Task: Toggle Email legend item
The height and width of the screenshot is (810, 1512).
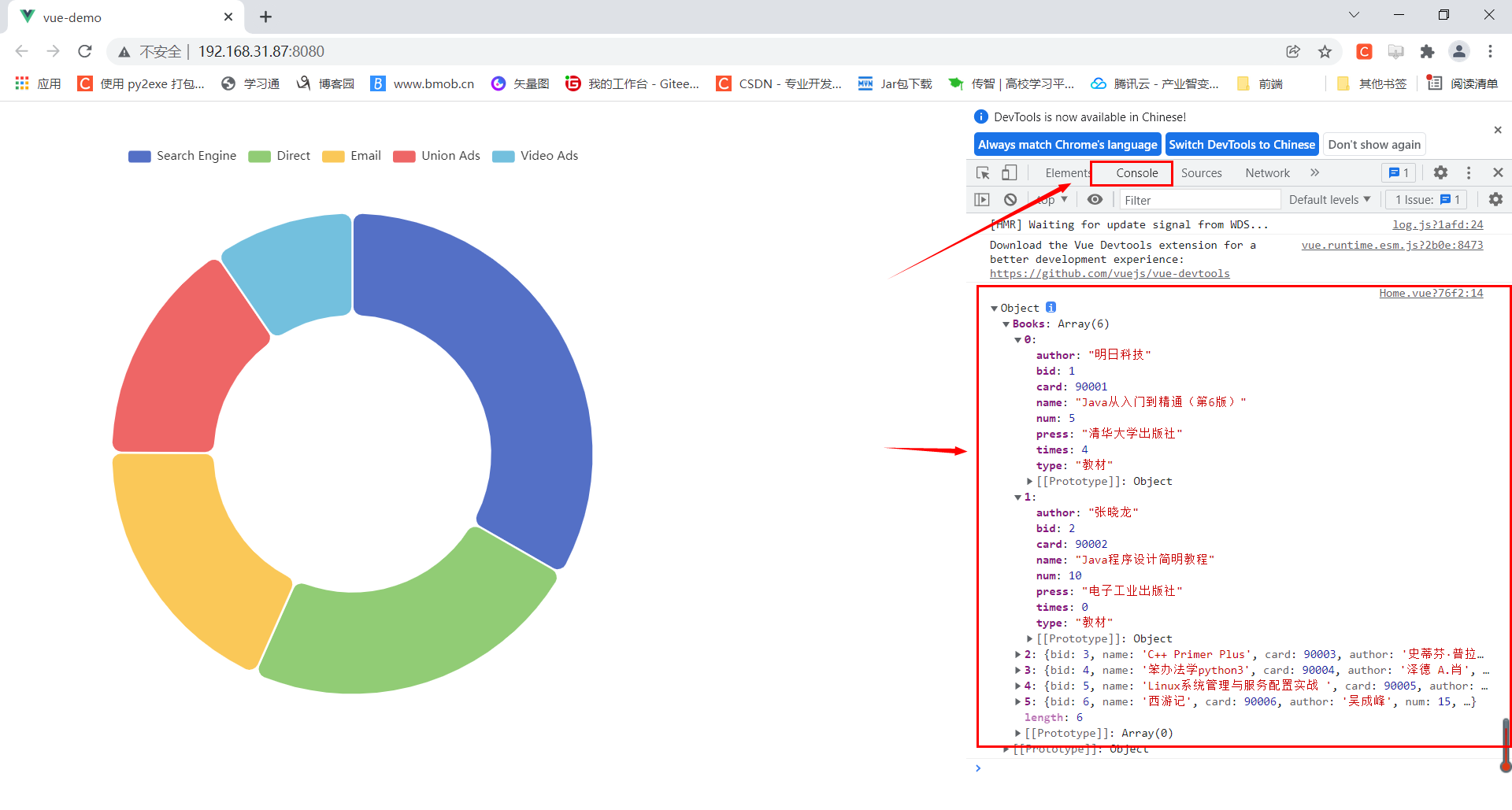Action: tap(352, 156)
